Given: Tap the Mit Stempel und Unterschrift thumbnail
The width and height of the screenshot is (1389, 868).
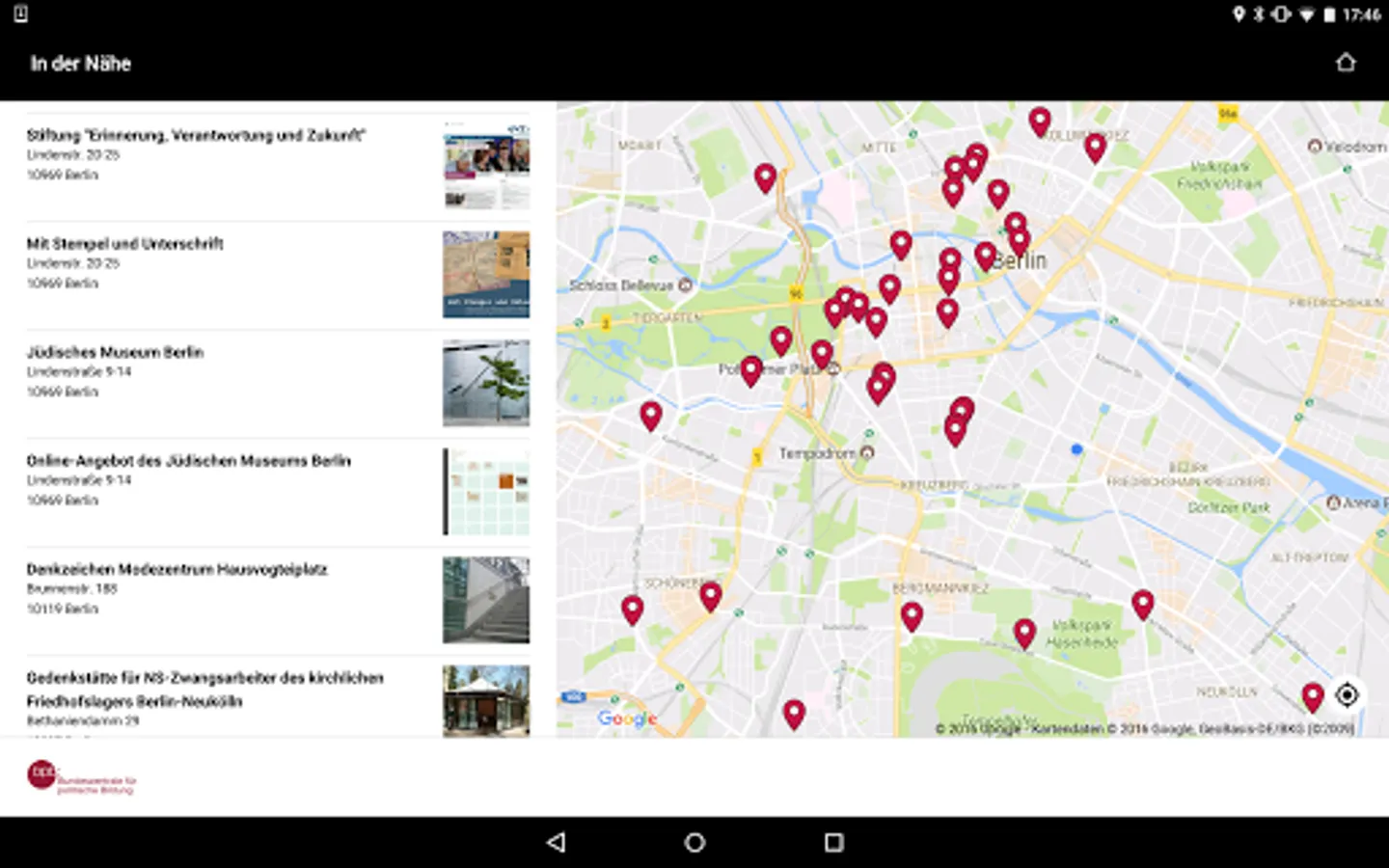Looking at the screenshot, I should click(486, 275).
